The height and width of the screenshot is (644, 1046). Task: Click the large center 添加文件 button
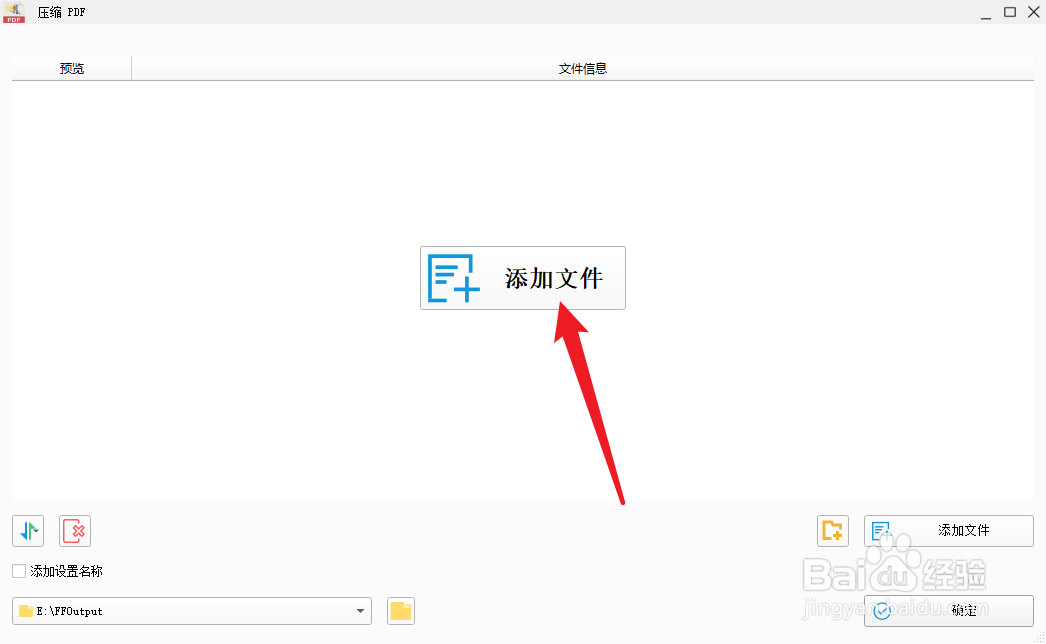522,278
